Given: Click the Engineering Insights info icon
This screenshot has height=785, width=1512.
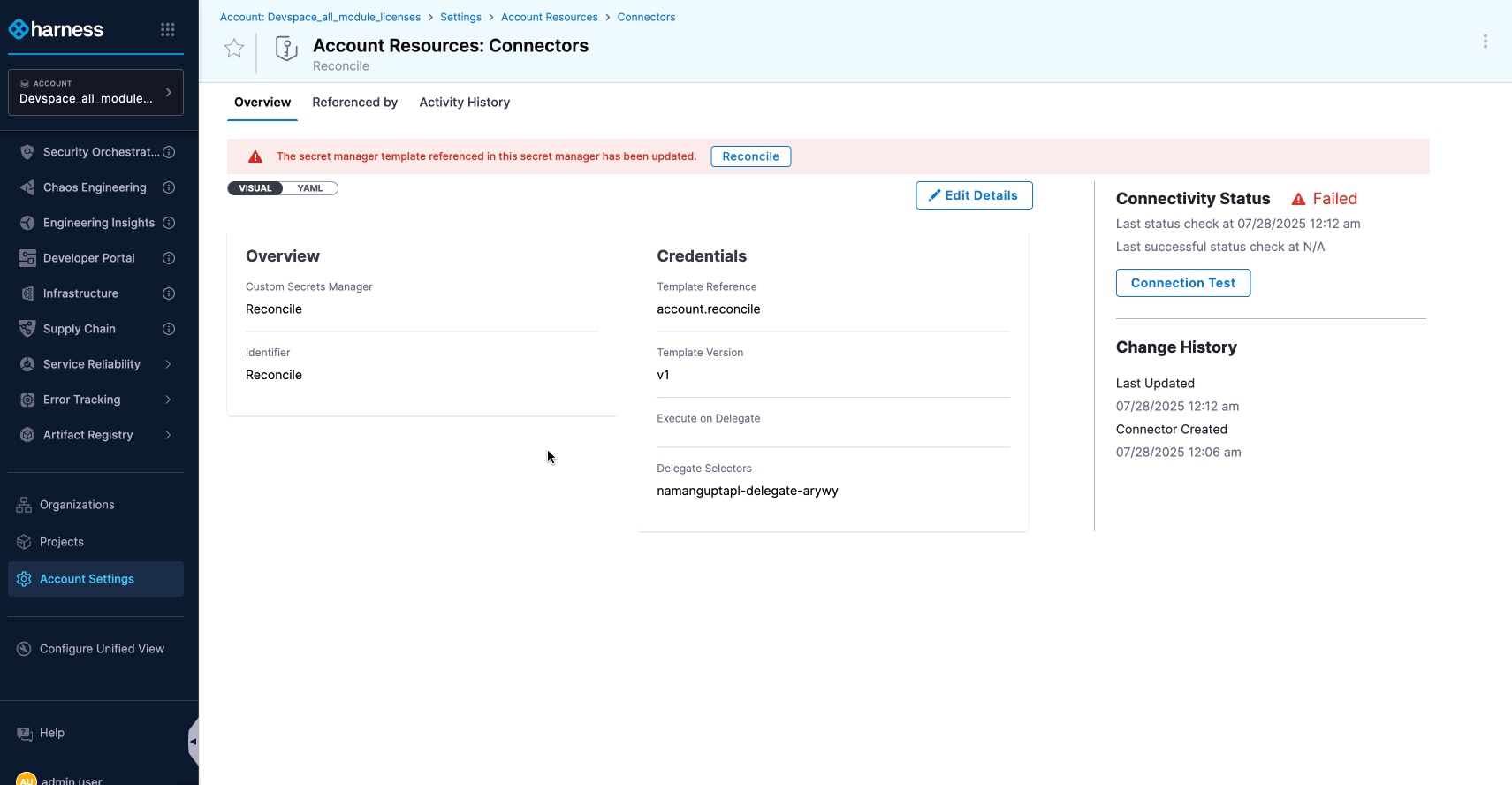Looking at the screenshot, I should (x=169, y=223).
